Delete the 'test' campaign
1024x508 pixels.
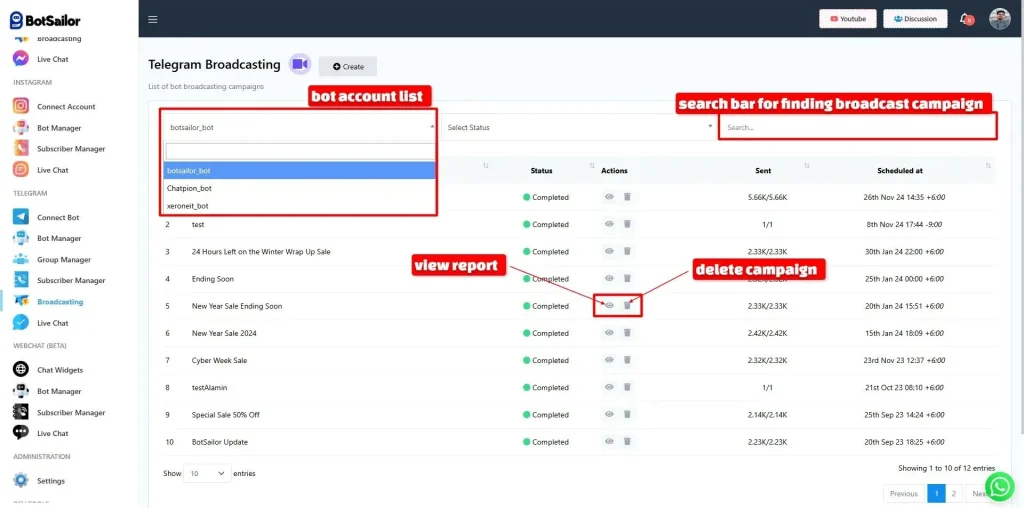[x=627, y=224]
